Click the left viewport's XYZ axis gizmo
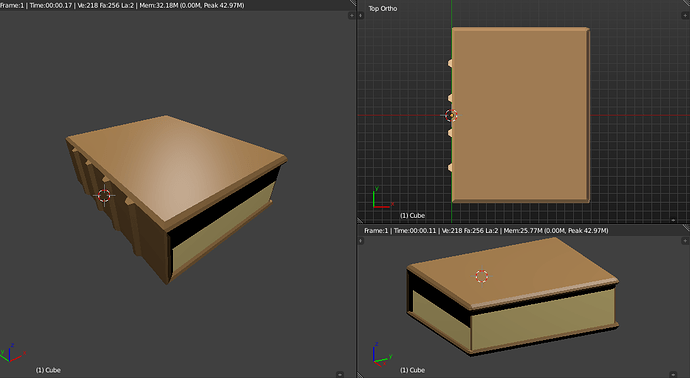 pos(12,353)
